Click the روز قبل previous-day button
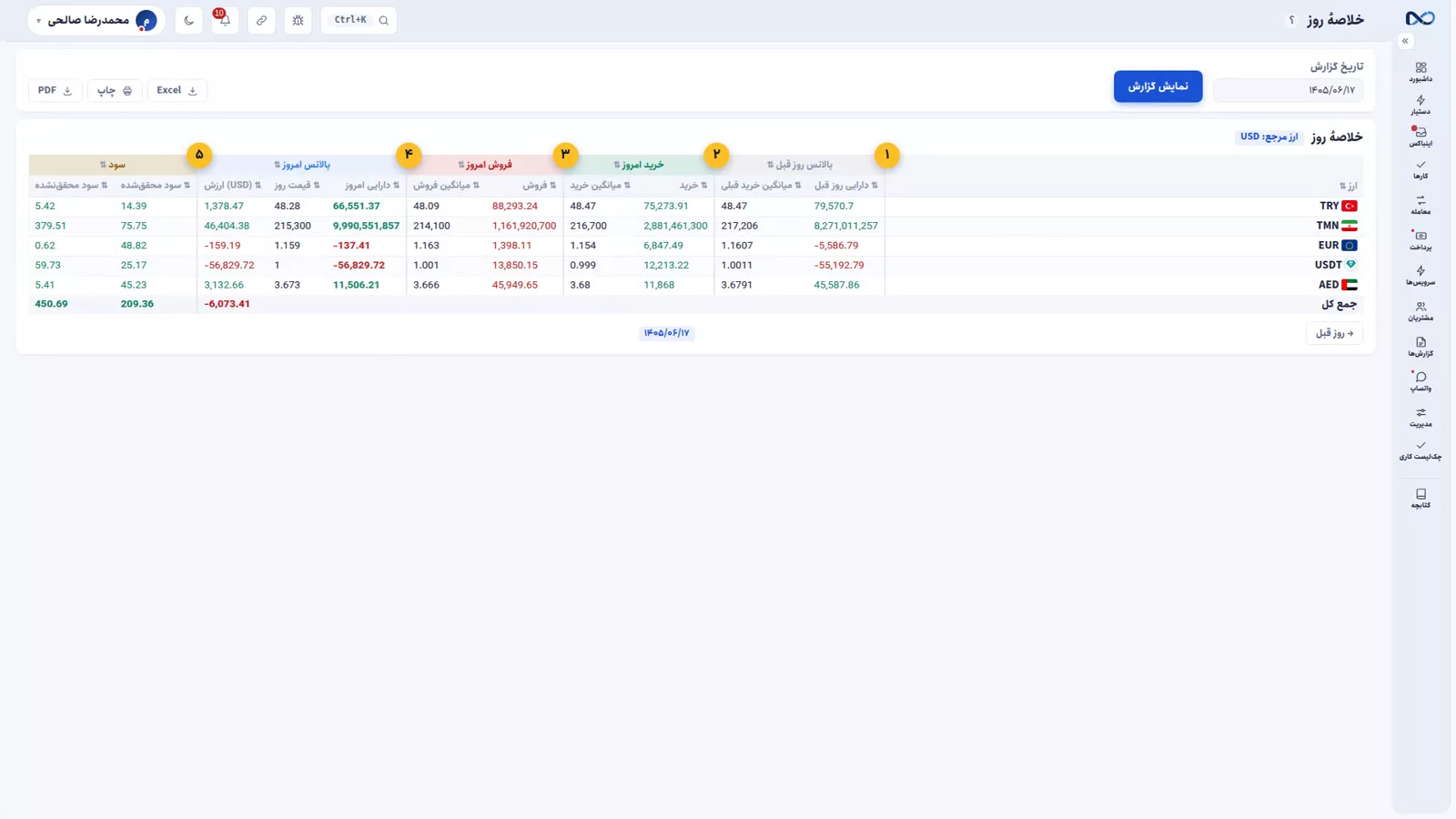 tap(1334, 333)
